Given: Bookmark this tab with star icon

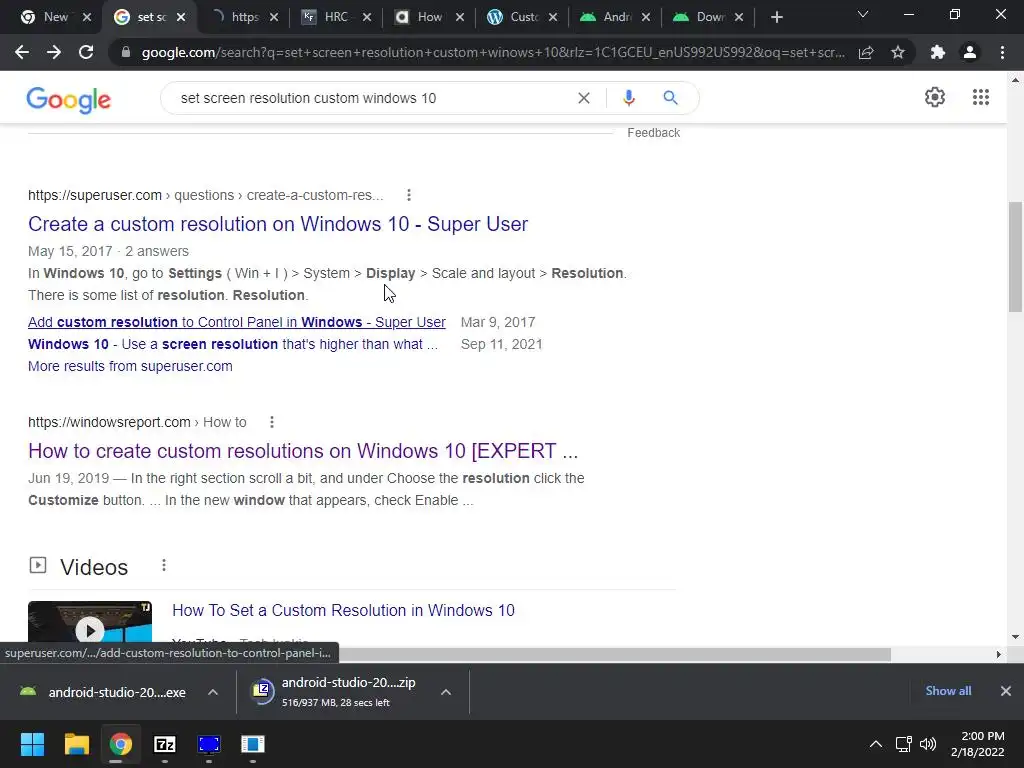Looking at the screenshot, I should (898, 52).
